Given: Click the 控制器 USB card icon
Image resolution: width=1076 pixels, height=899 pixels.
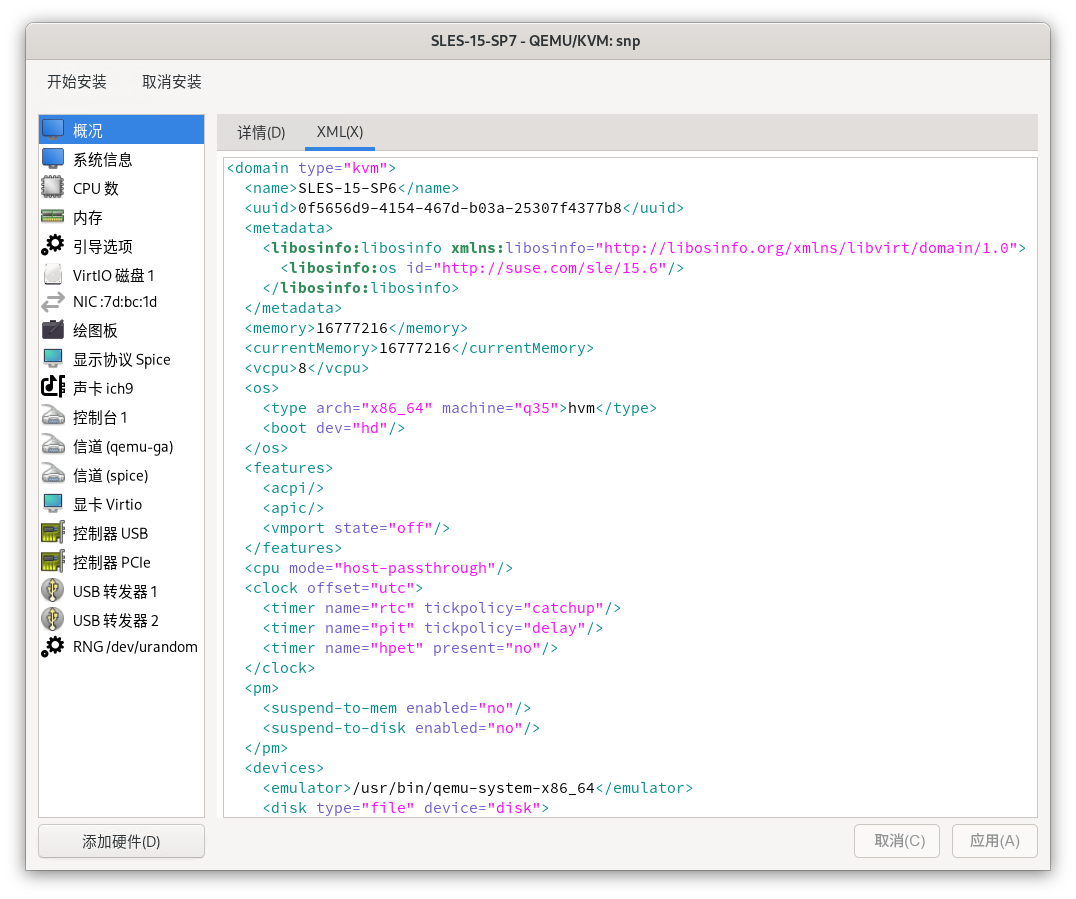Looking at the screenshot, I should [53, 533].
